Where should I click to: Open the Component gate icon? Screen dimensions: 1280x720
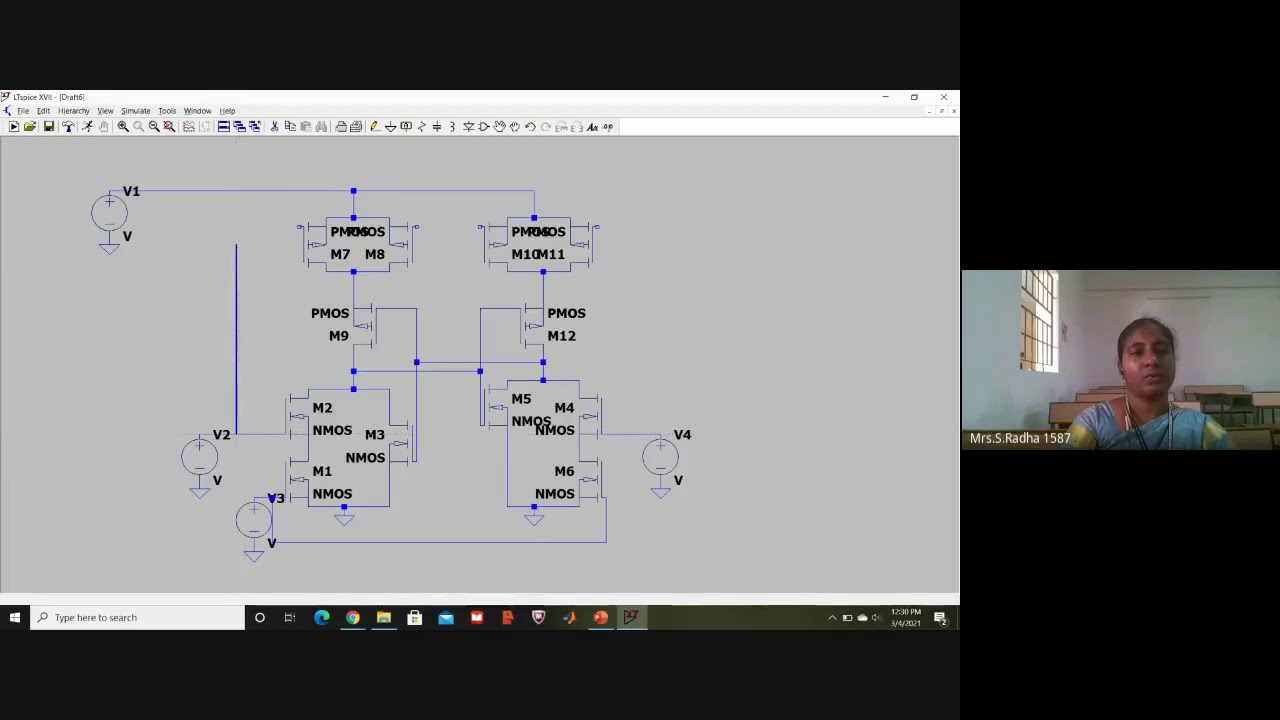(483, 127)
